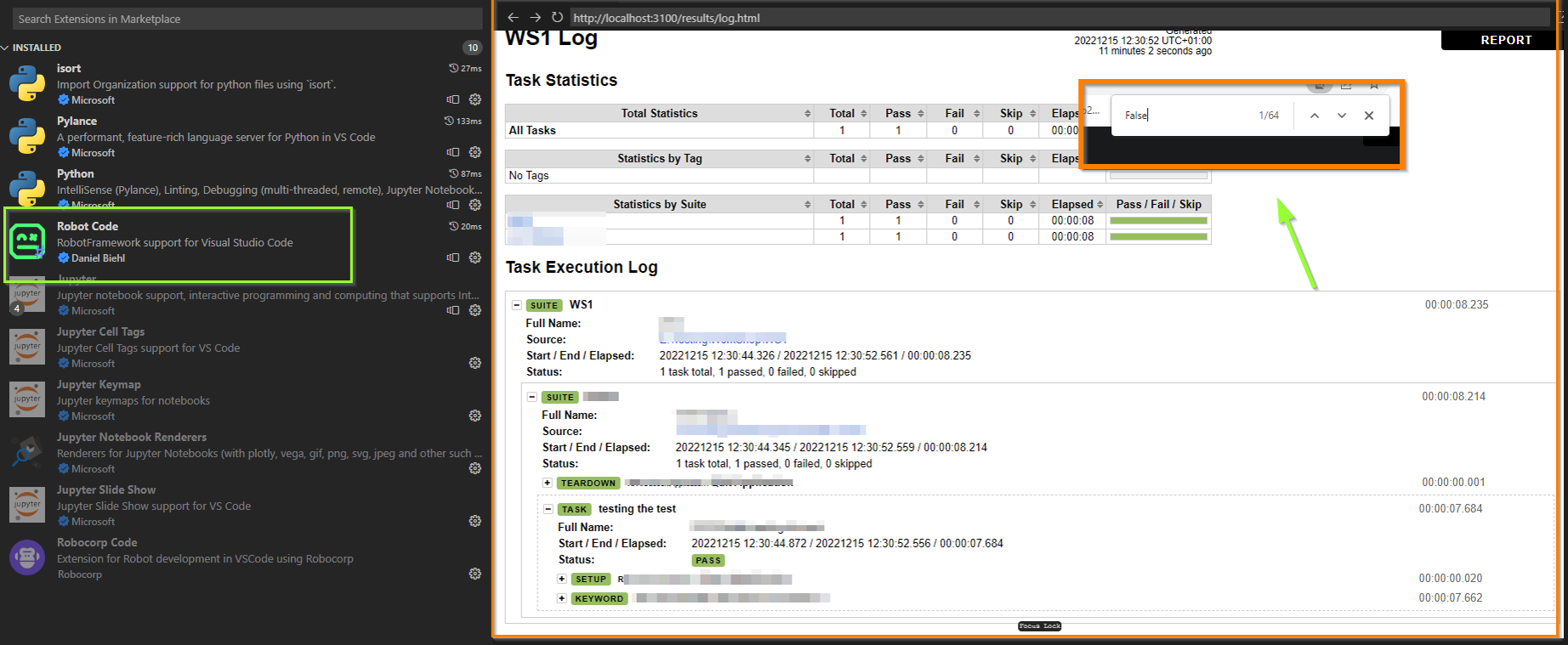Click the remote/sync icon for Robot Code
Image resolution: width=1568 pixels, height=645 pixels.
coord(453,257)
